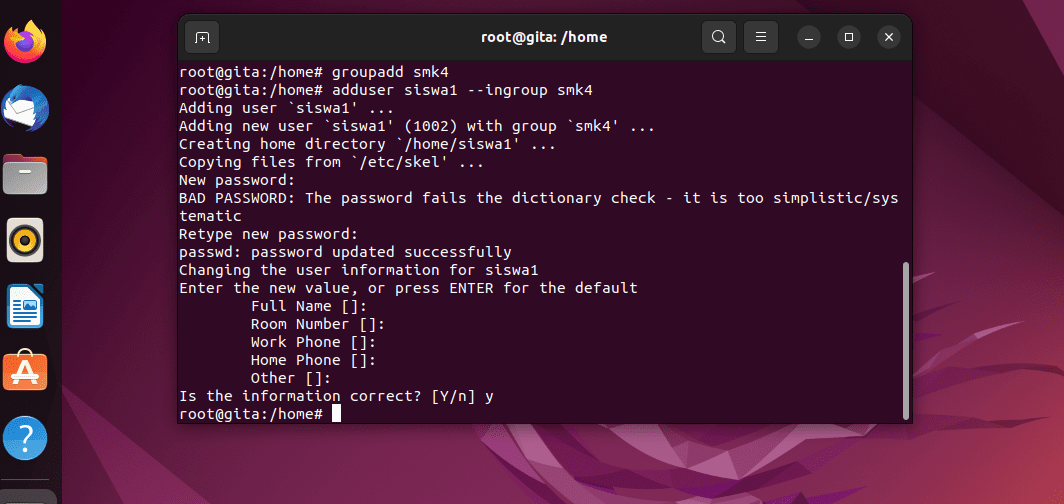Click the BAD PASSWORD warning text

tap(539, 207)
